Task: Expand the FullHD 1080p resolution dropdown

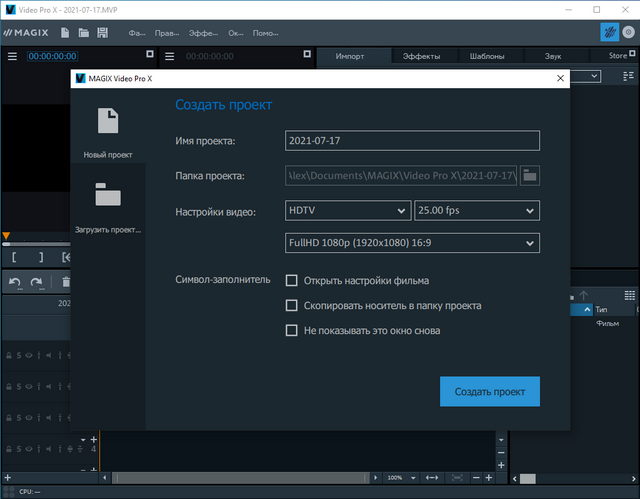Action: click(x=412, y=243)
